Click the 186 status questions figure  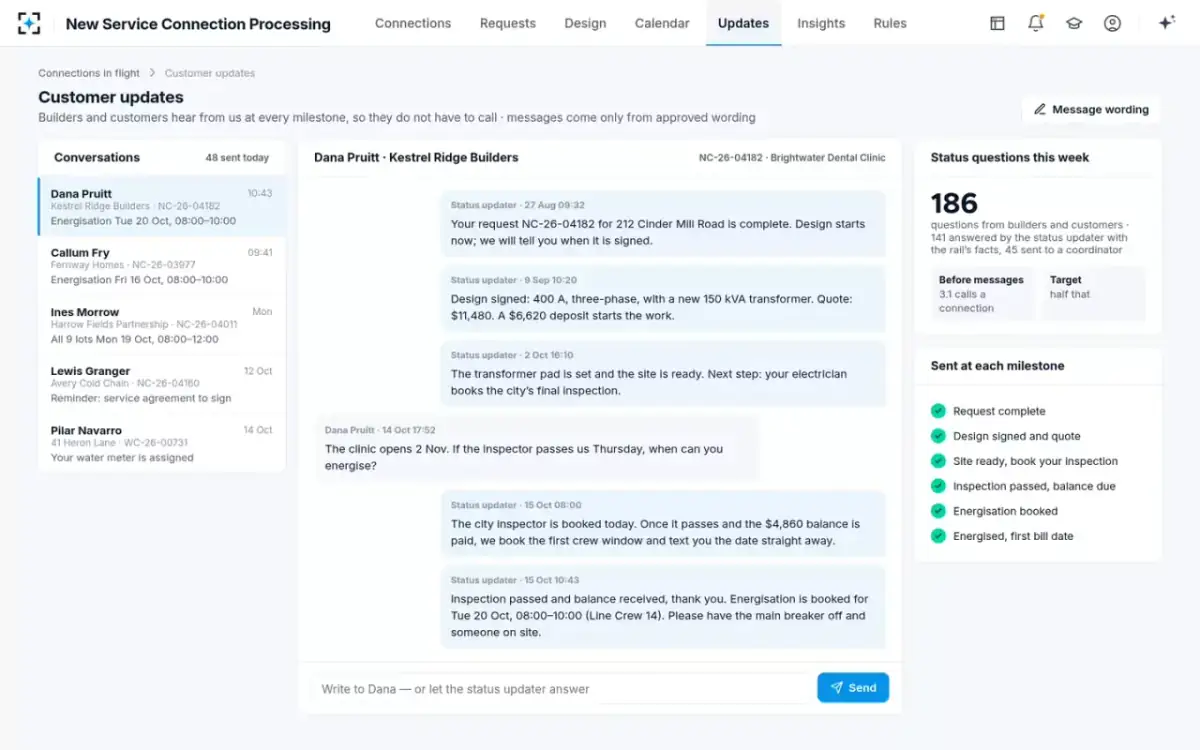954,204
